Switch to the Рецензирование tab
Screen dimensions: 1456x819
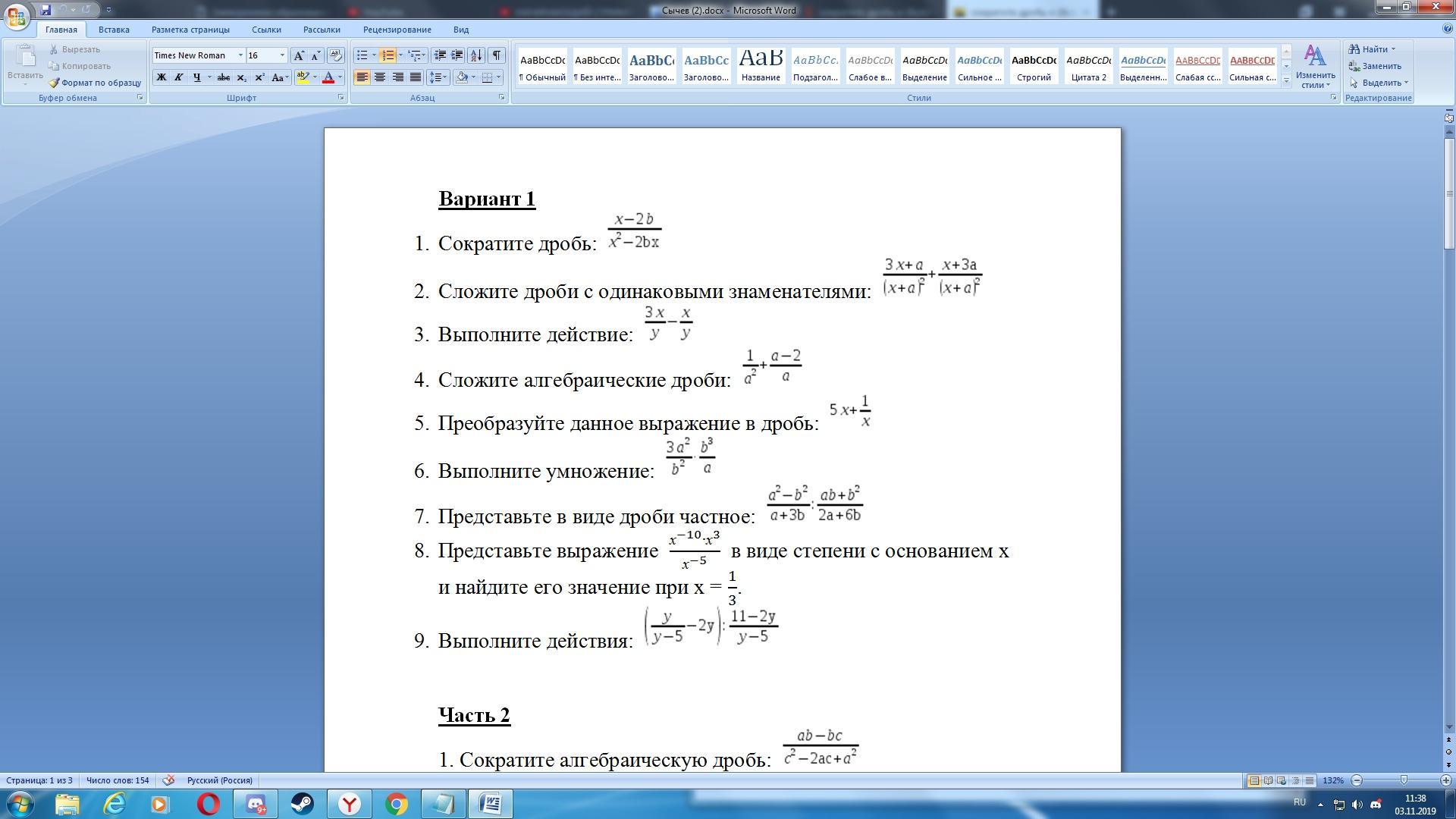(x=397, y=30)
